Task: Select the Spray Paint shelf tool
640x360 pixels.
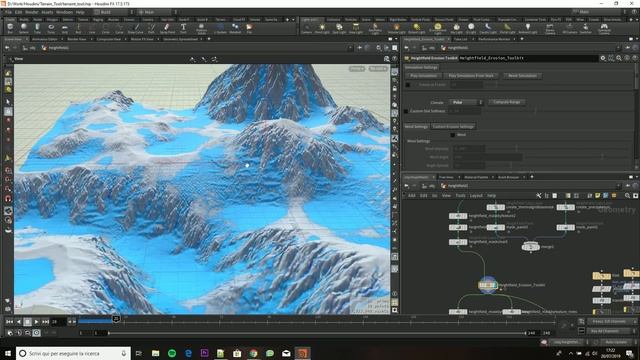Action: (x=167, y=28)
